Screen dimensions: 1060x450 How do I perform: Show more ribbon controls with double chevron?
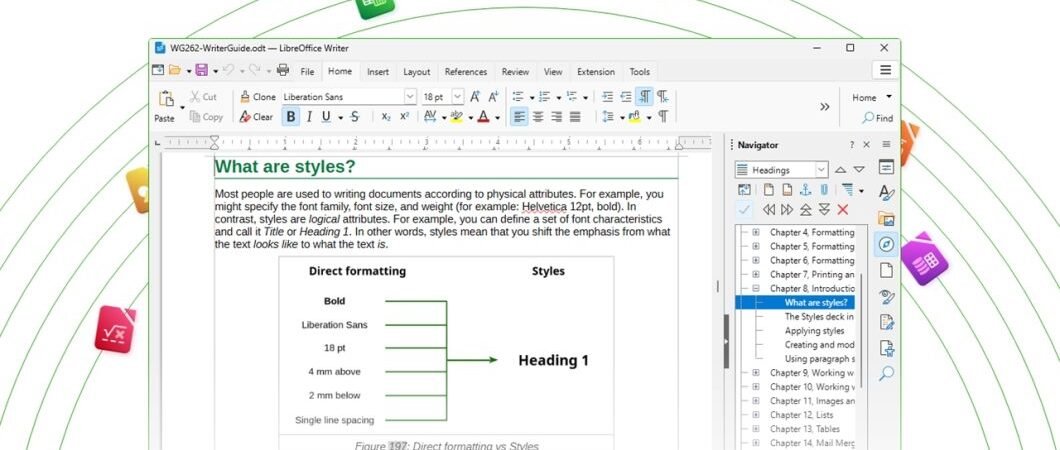tap(825, 107)
